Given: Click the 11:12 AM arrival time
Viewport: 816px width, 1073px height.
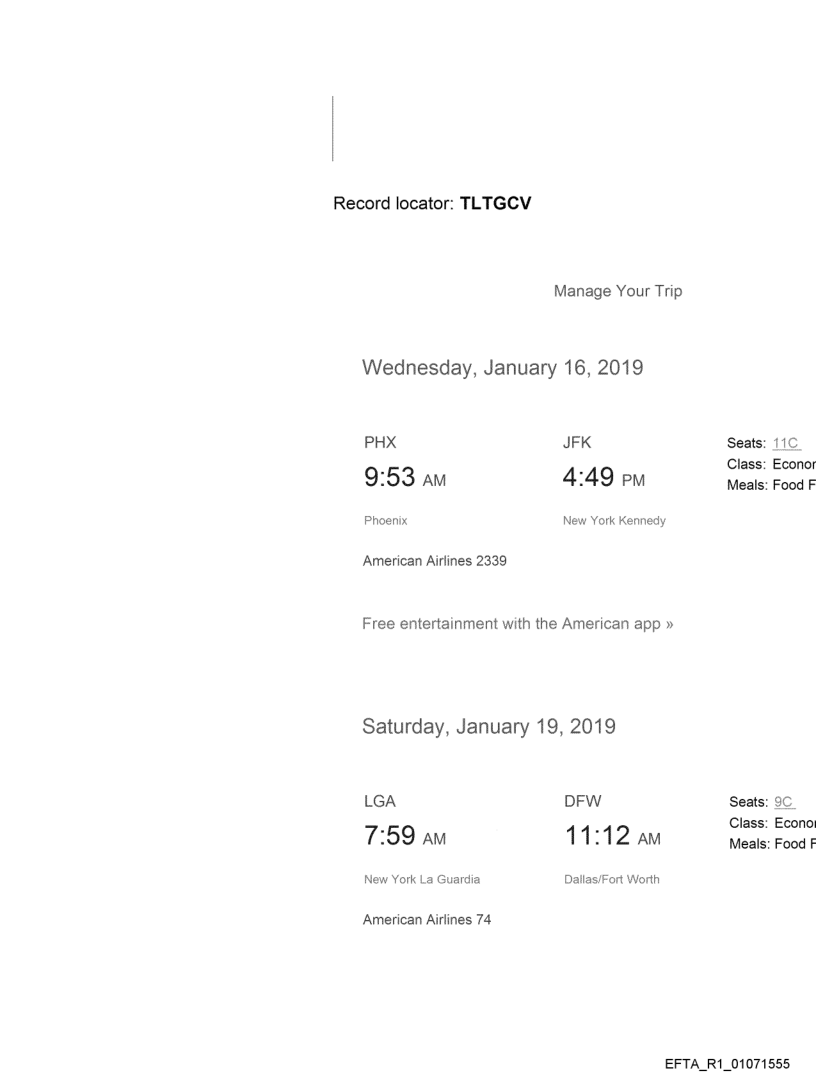Looking at the screenshot, I should [x=612, y=837].
